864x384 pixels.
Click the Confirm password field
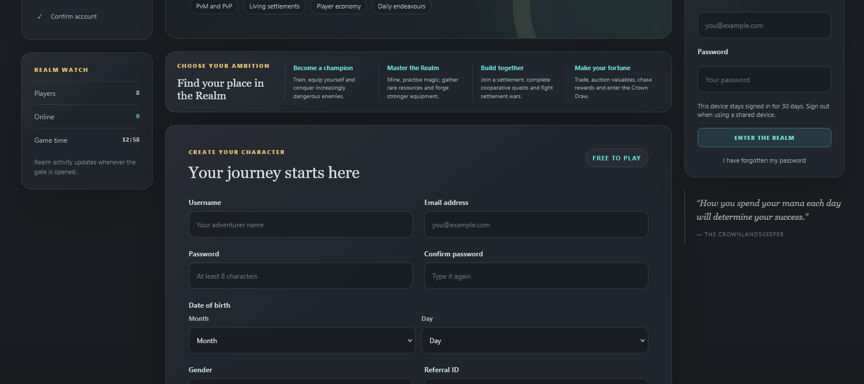pyautogui.click(x=536, y=276)
